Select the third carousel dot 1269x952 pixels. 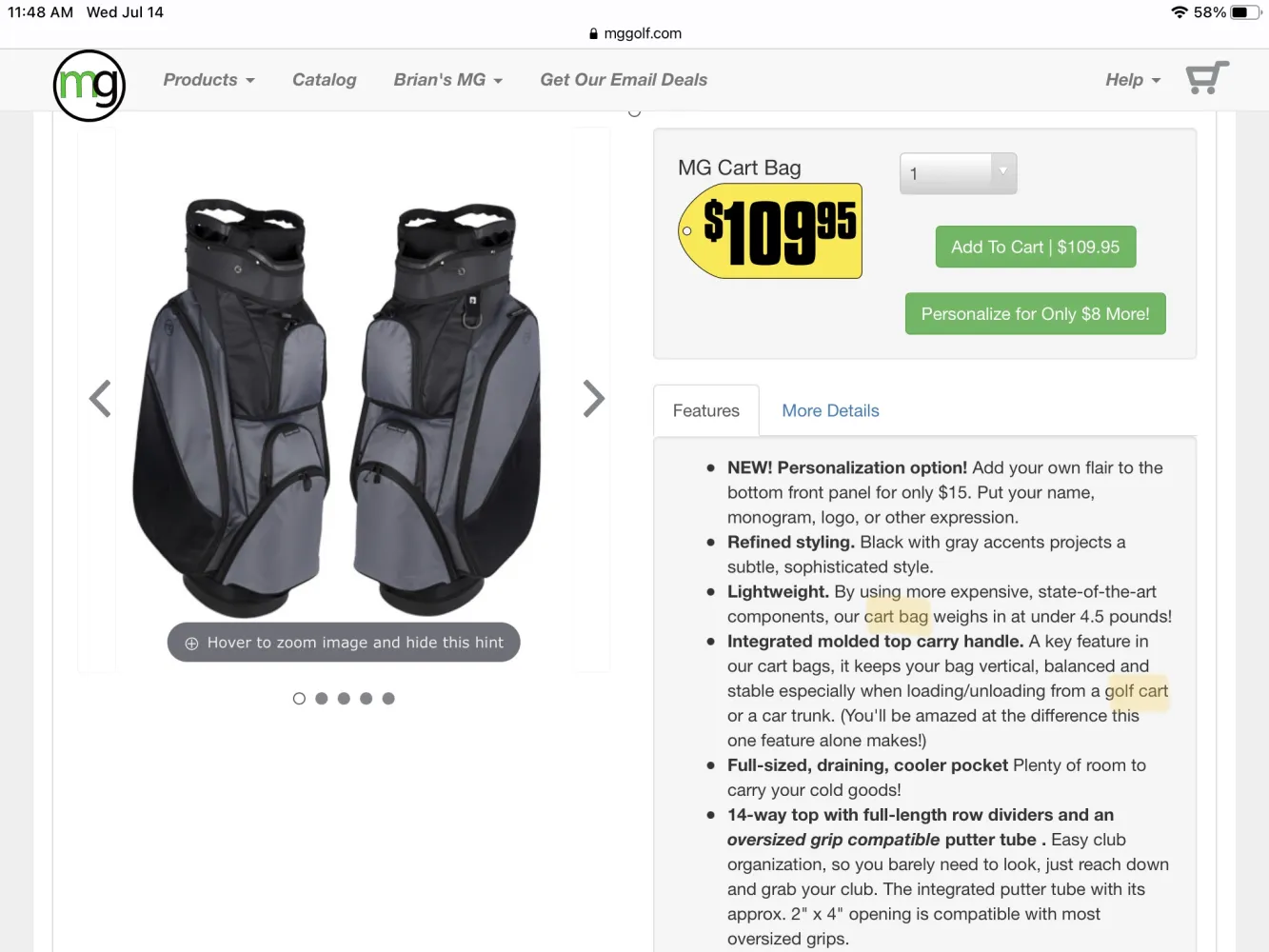click(344, 699)
